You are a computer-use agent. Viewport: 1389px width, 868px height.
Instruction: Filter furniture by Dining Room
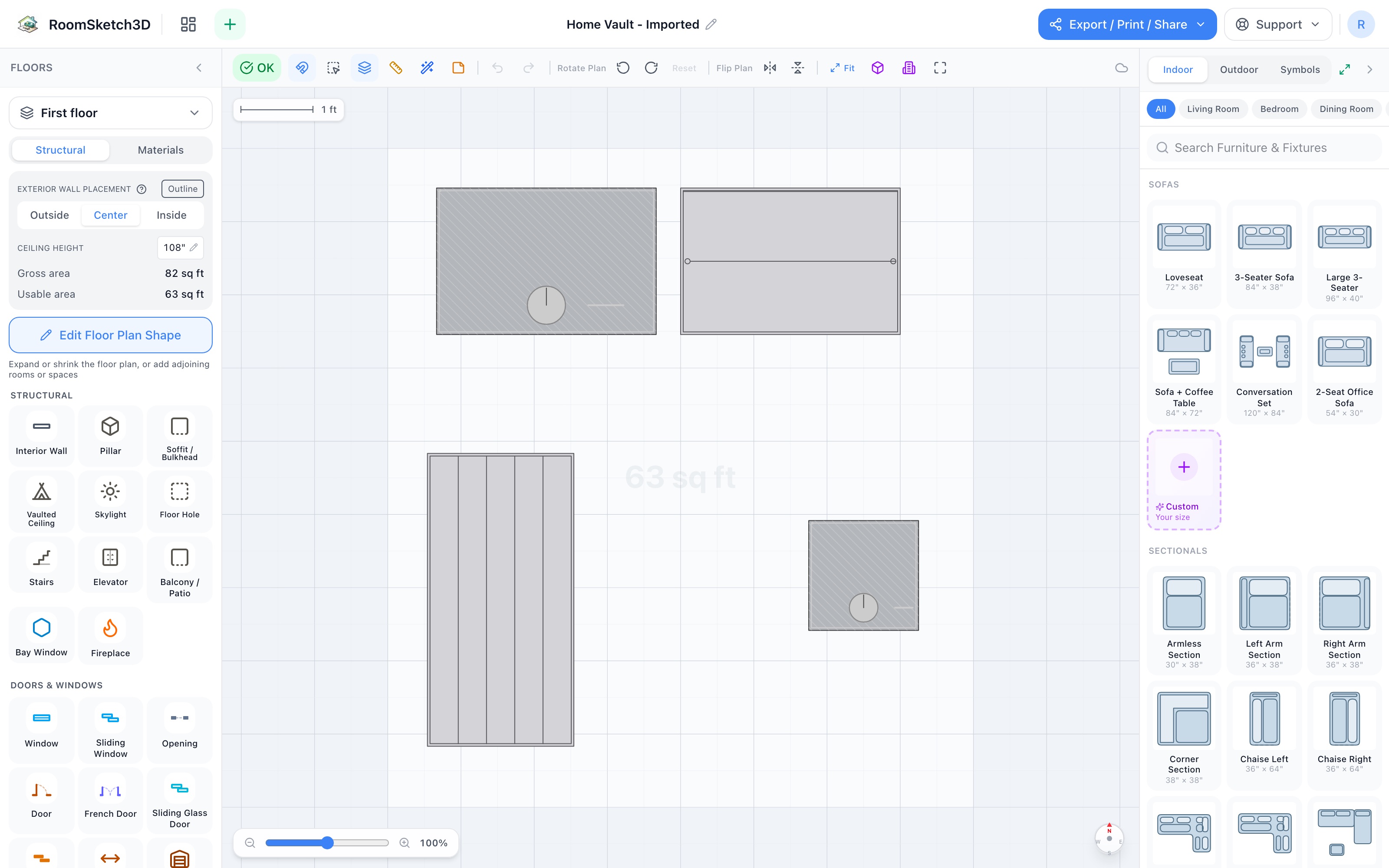tap(1346, 109)
